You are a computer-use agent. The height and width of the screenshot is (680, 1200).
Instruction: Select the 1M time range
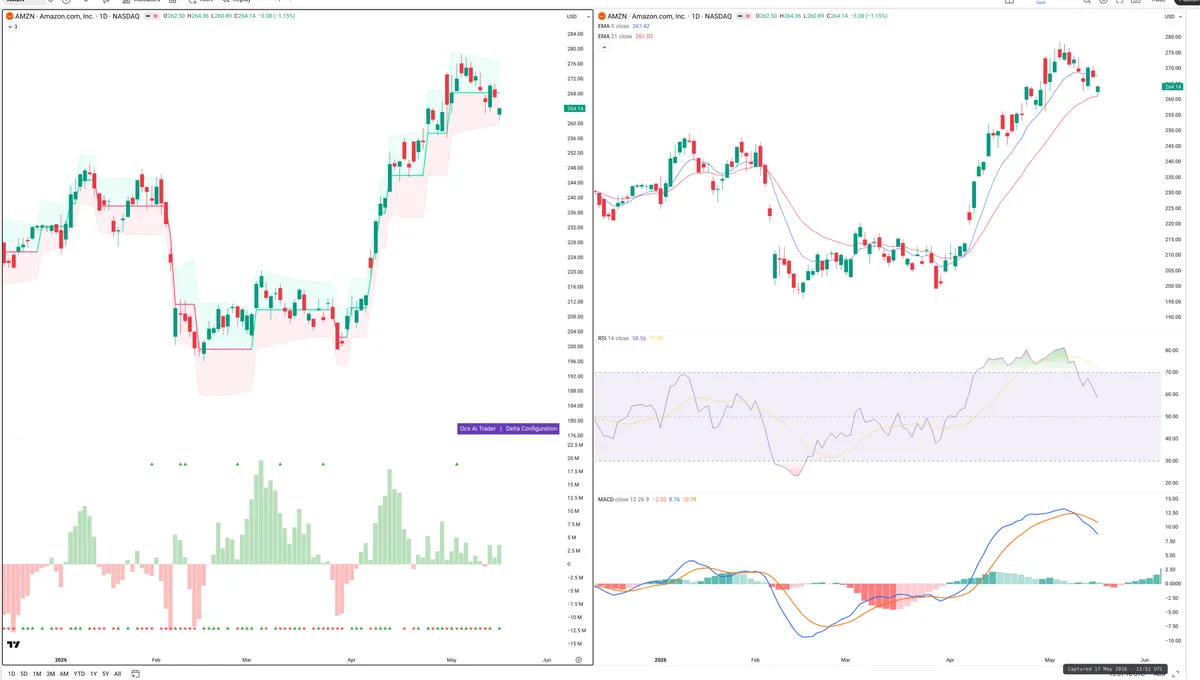pyautogui.click(x=37, y=674)
